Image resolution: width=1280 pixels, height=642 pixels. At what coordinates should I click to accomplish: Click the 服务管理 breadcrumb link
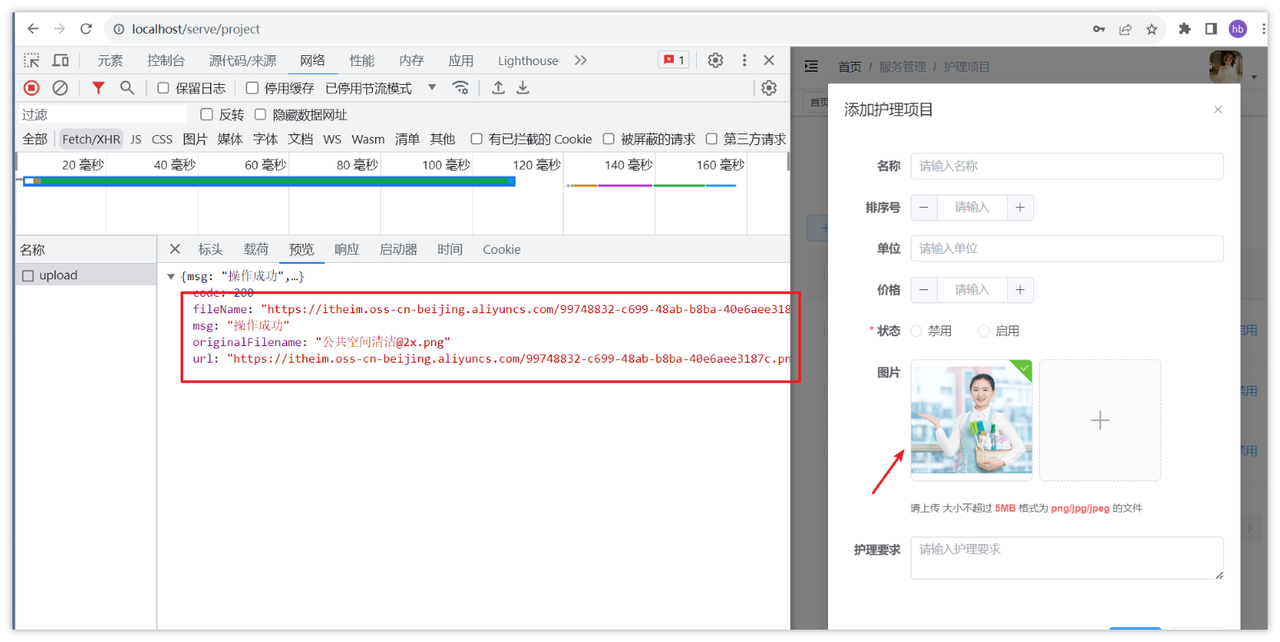click(902, 67)
